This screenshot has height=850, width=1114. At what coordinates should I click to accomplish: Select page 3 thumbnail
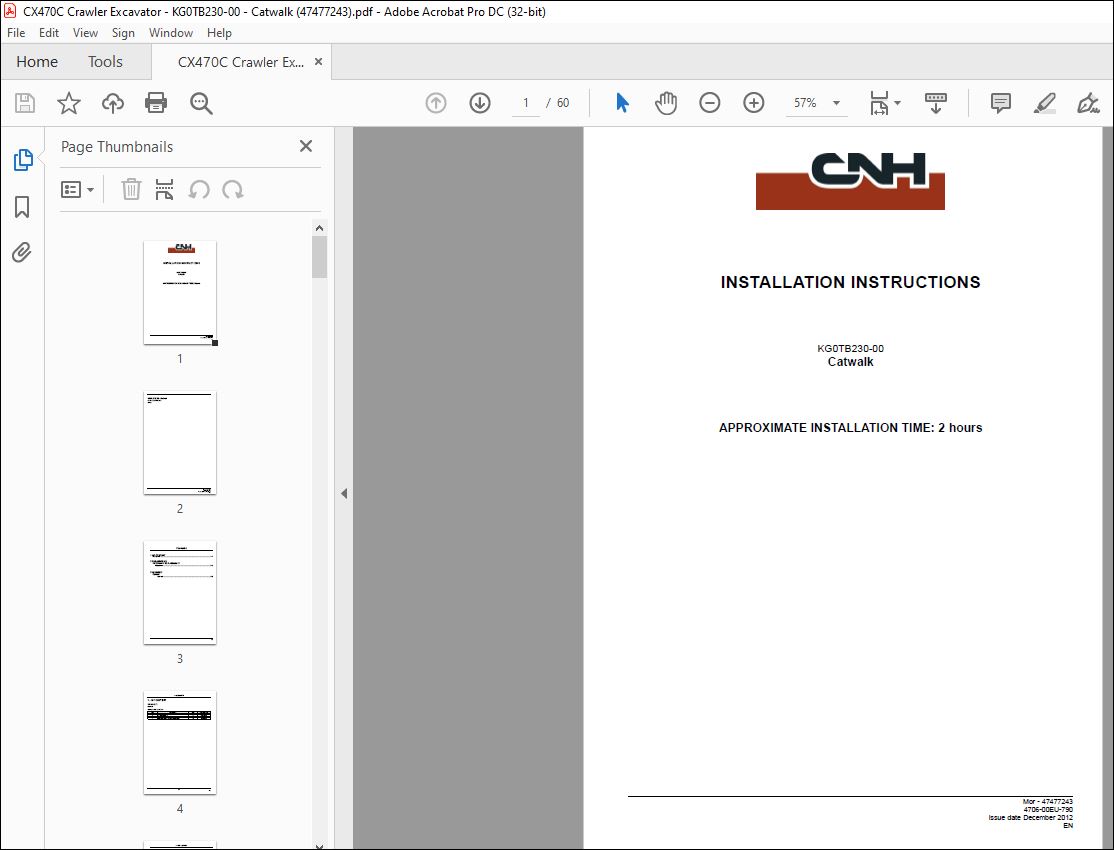pos(180,593)
